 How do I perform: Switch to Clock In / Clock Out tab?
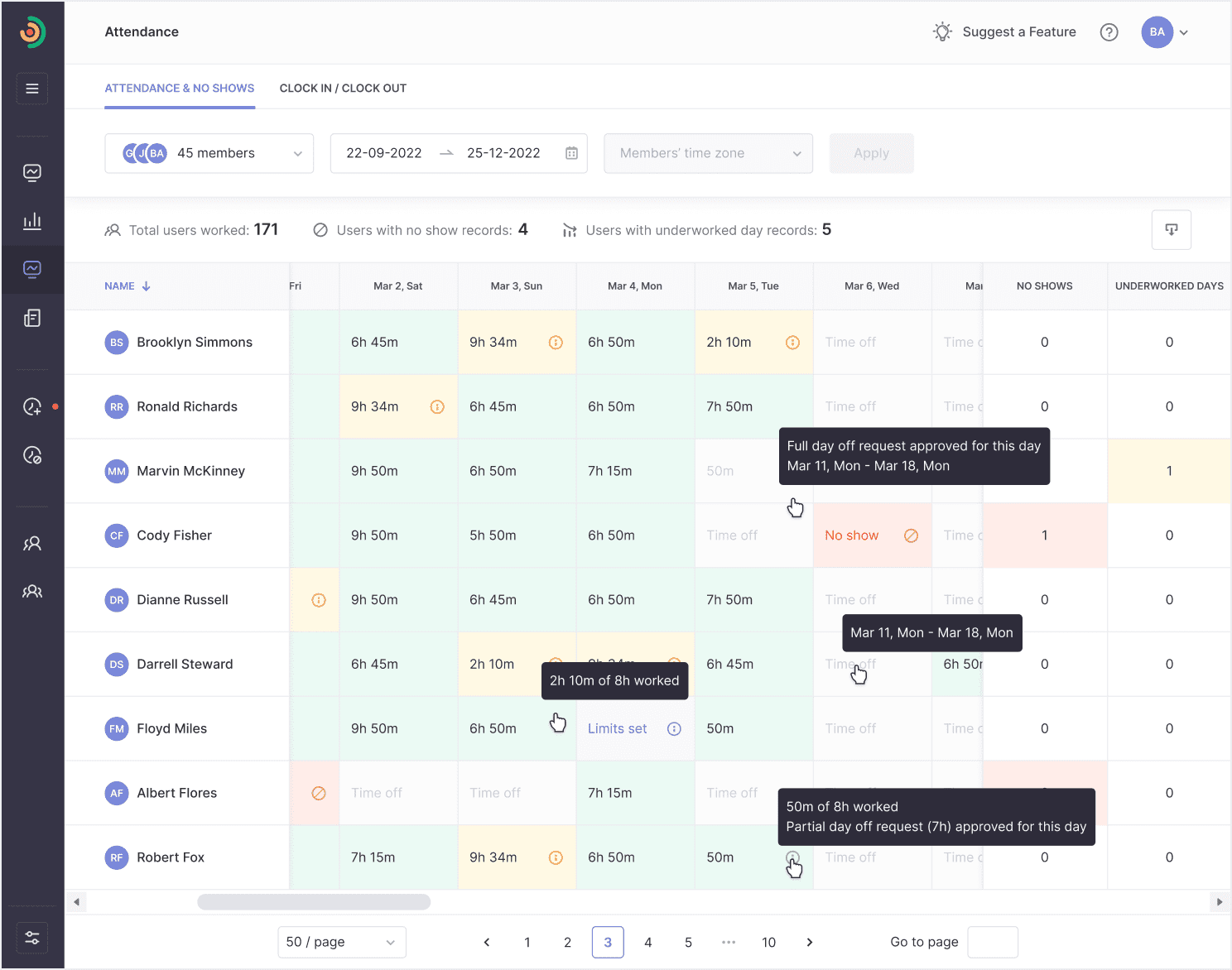tap(343, 89)
